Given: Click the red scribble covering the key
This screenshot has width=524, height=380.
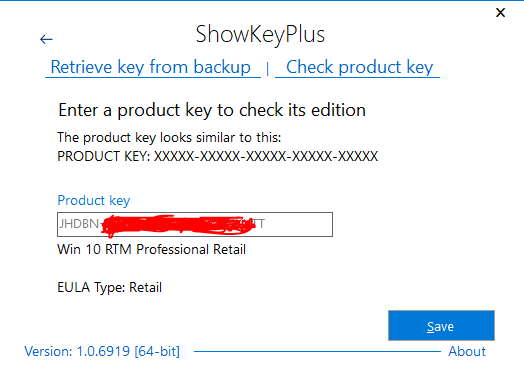Looking at the screenshot, I should (x=178, y=225).
